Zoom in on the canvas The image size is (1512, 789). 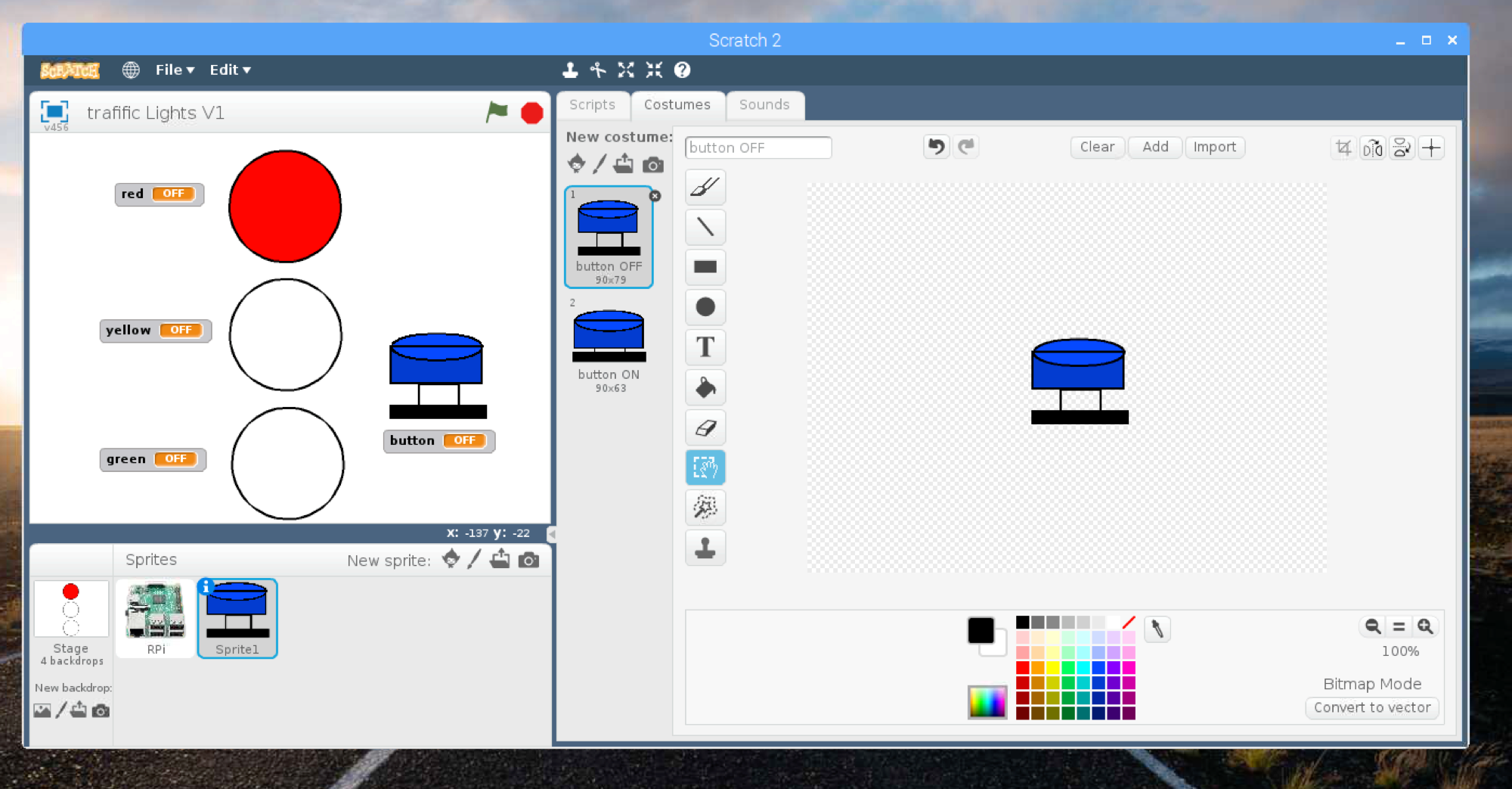pyautogui.click(x=1426, y=626)
